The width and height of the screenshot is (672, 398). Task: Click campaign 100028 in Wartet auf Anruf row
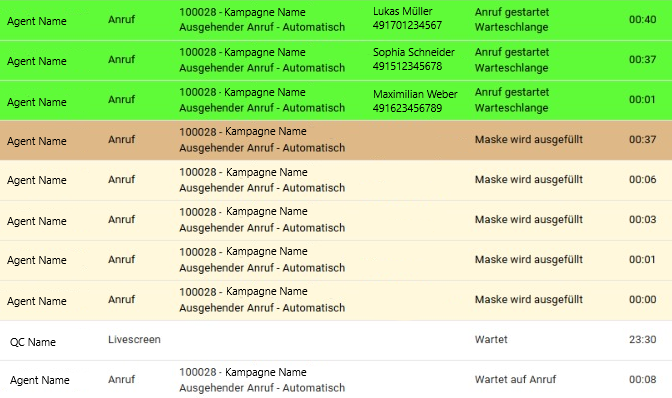(243, 372)
